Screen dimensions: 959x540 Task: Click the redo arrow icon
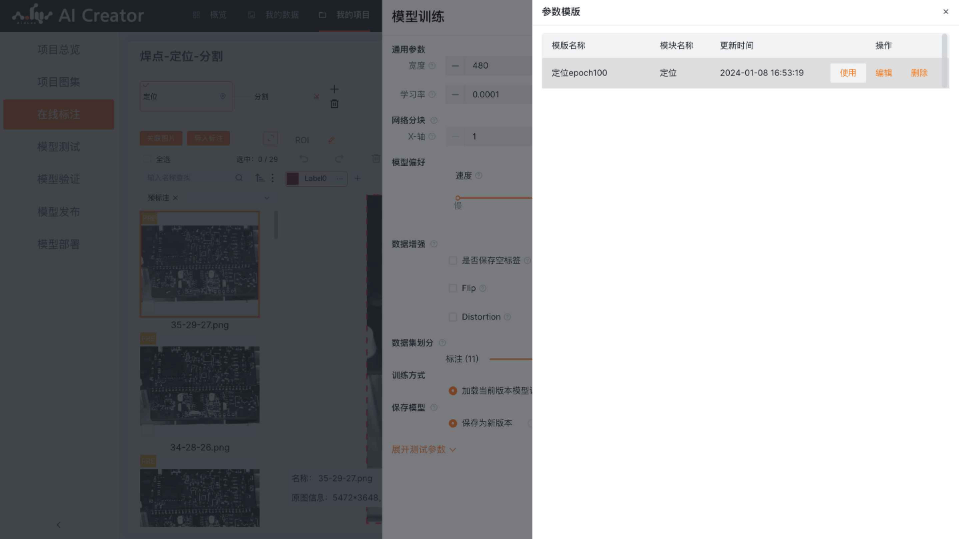tap(338, 159)
